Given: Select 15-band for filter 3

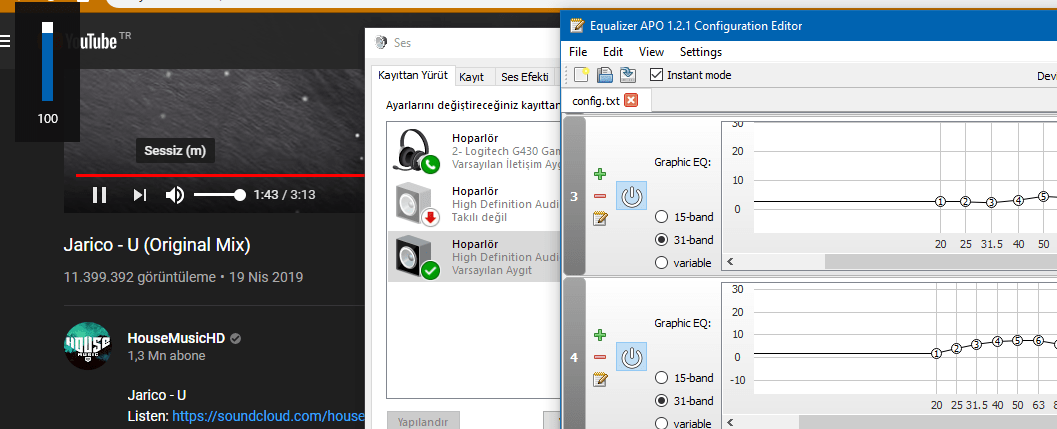Looking at the screenshot, I should [661, 217].
